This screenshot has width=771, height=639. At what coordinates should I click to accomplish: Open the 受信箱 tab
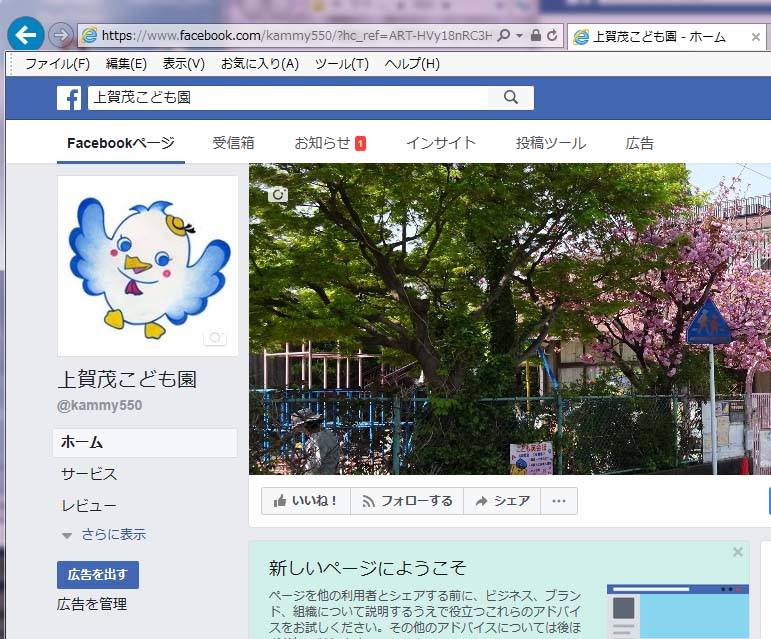pos(234,144)
